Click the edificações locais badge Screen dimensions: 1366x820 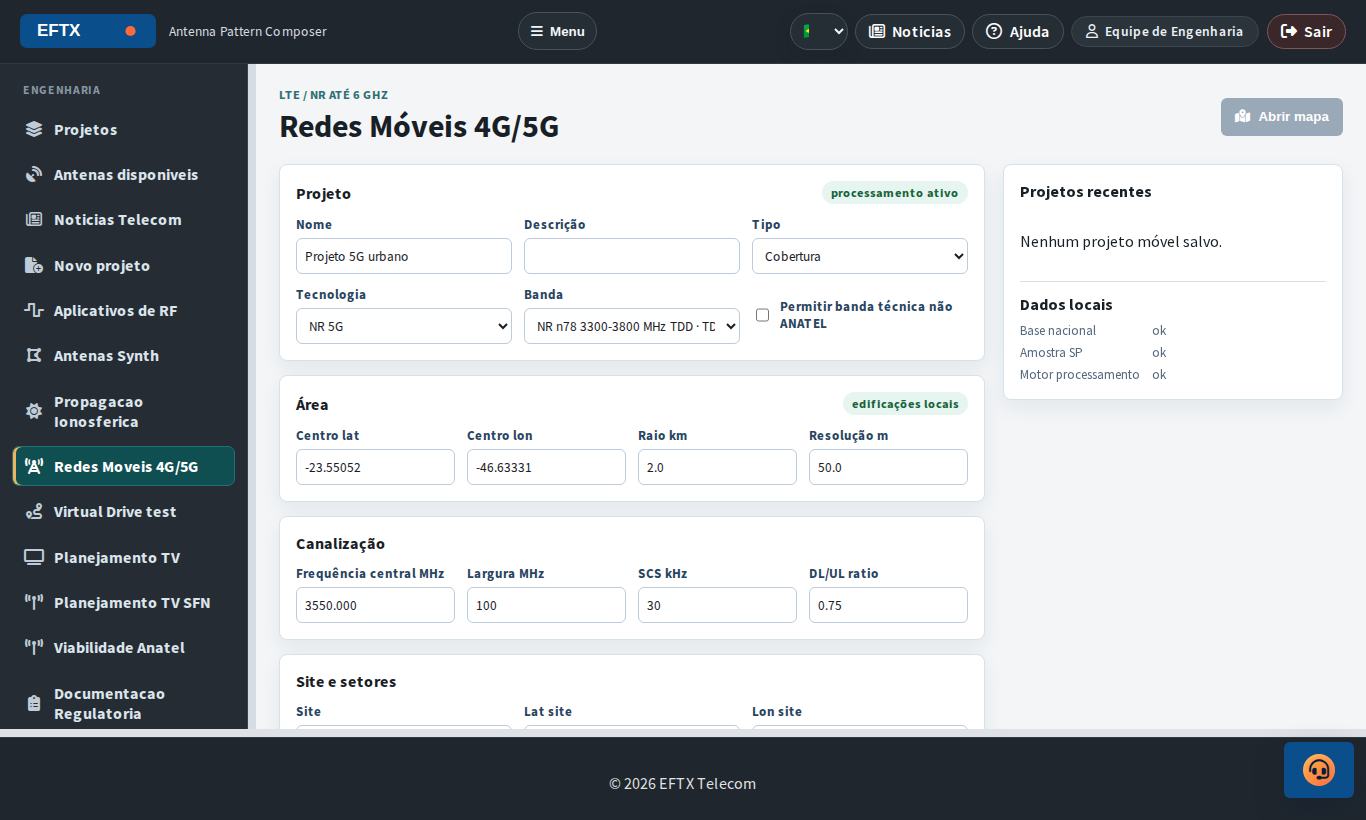[x=905, y=404]
